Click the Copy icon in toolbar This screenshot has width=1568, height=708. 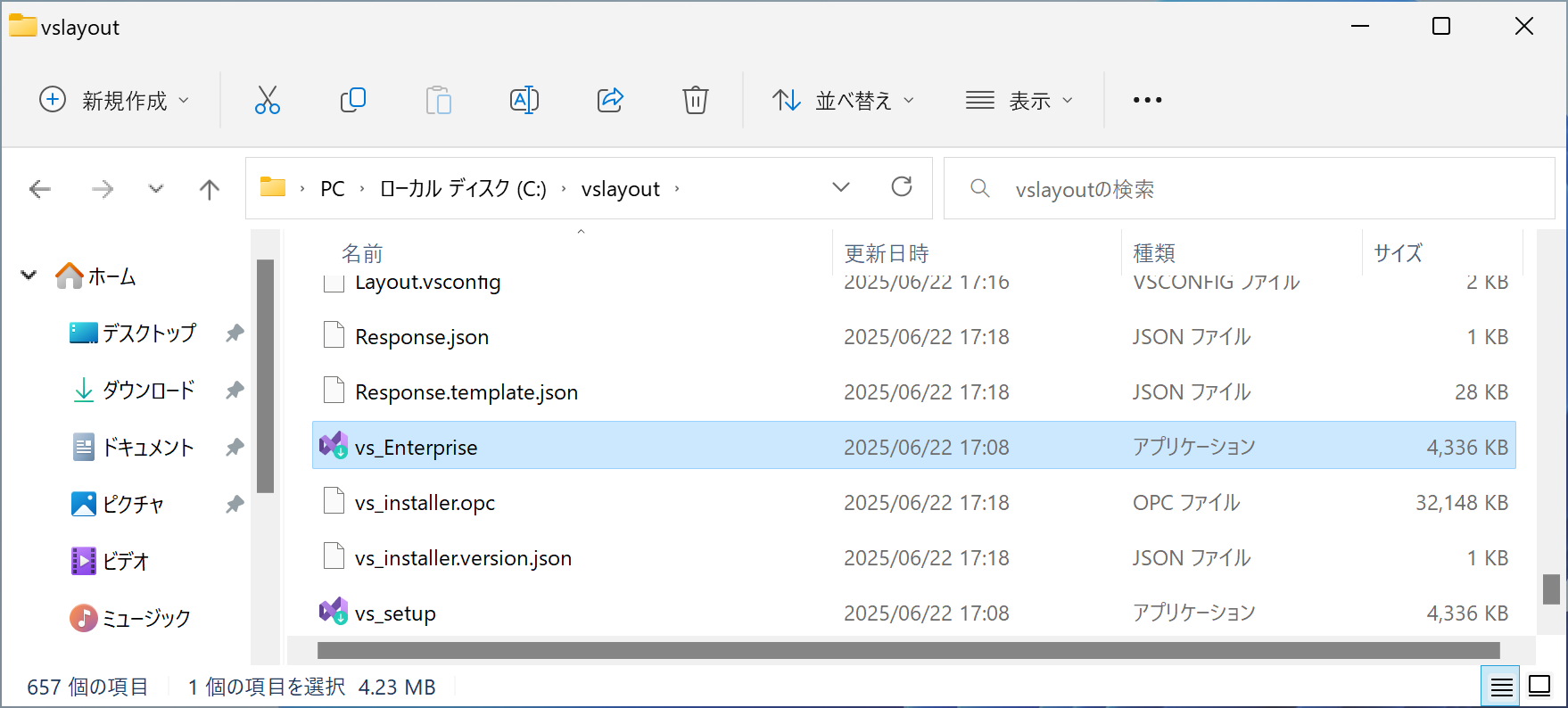[x=353, y=100]
